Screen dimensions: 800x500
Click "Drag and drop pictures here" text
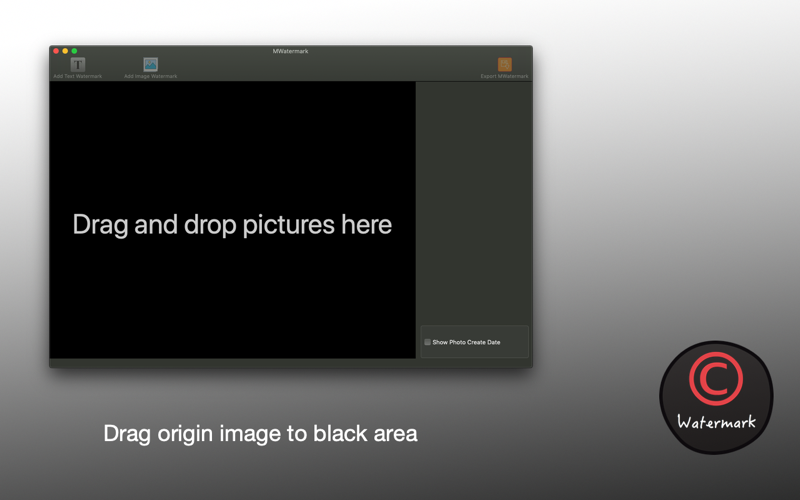click(x=232, y=225)
